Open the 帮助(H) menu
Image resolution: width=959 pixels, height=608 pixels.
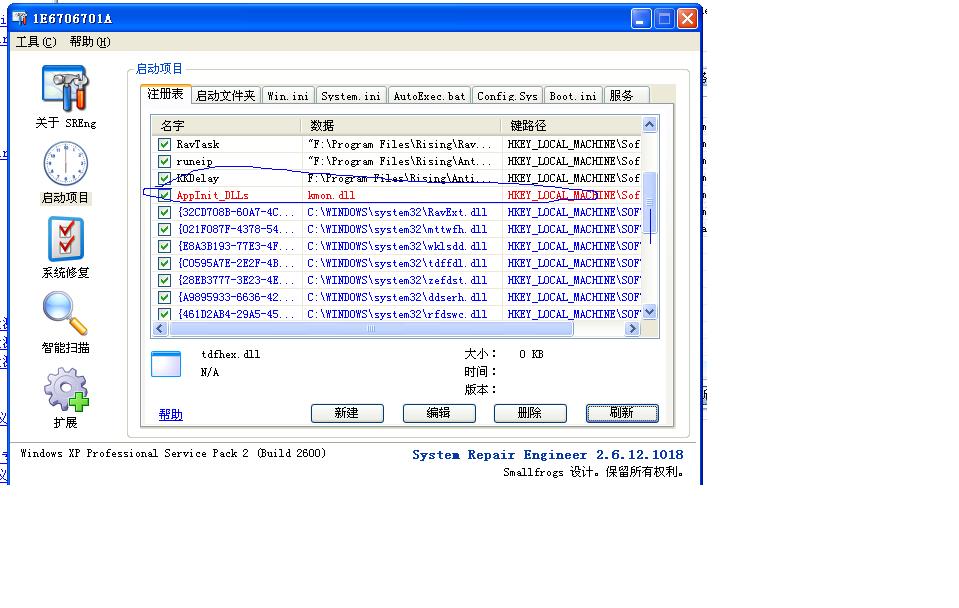90,42
